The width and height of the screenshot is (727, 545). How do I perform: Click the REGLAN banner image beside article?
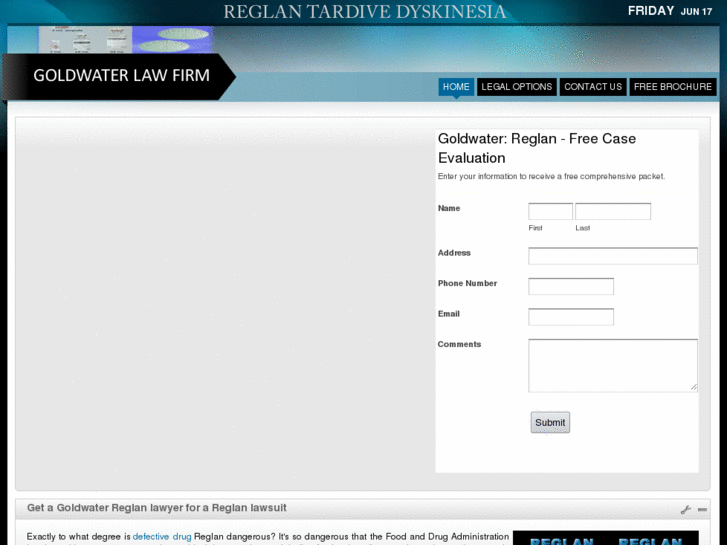(606, 539)
